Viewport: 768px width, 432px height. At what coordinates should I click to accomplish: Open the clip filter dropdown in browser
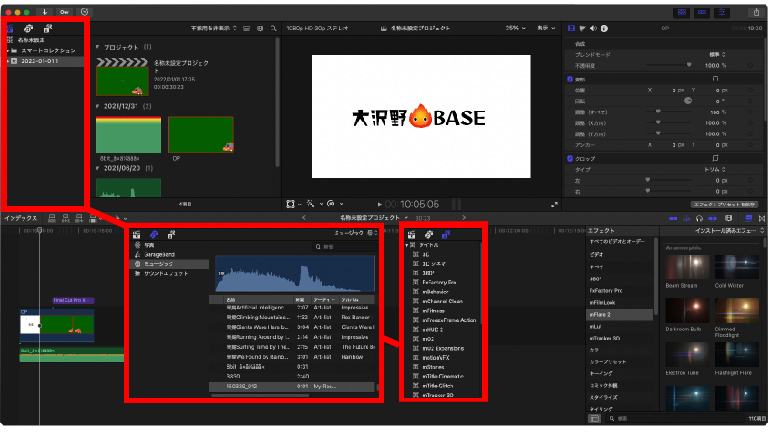point(214,28)
